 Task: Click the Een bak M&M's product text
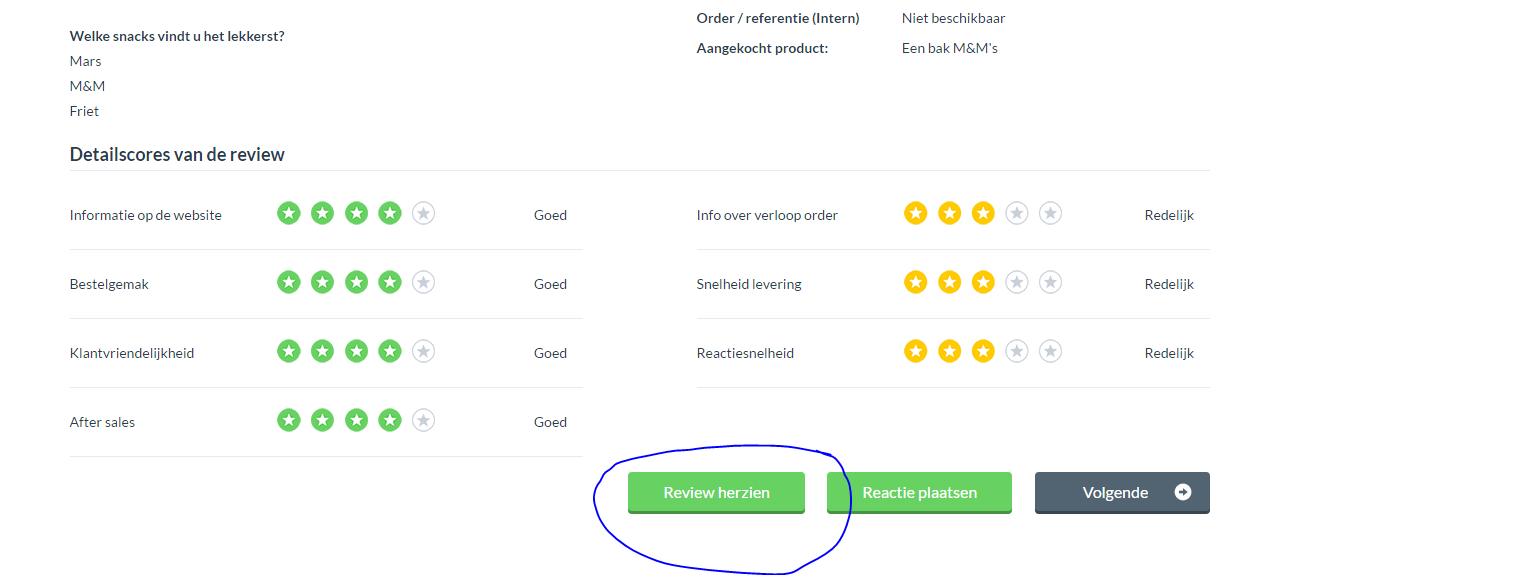coord(950,48)
